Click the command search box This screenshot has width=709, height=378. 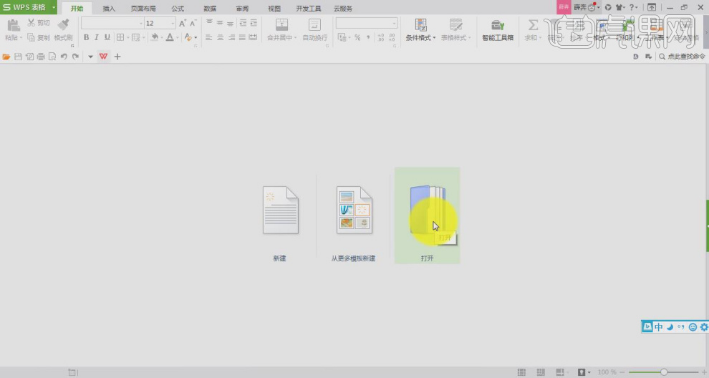[682, 57]
